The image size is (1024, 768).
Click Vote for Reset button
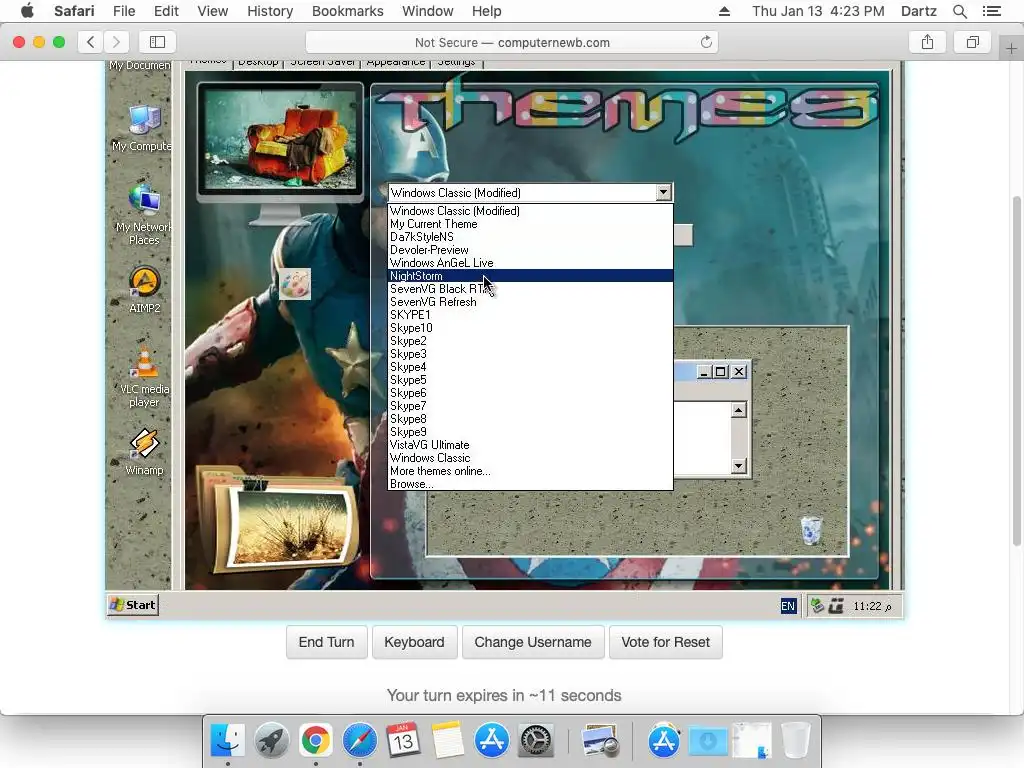click(665, 642)
